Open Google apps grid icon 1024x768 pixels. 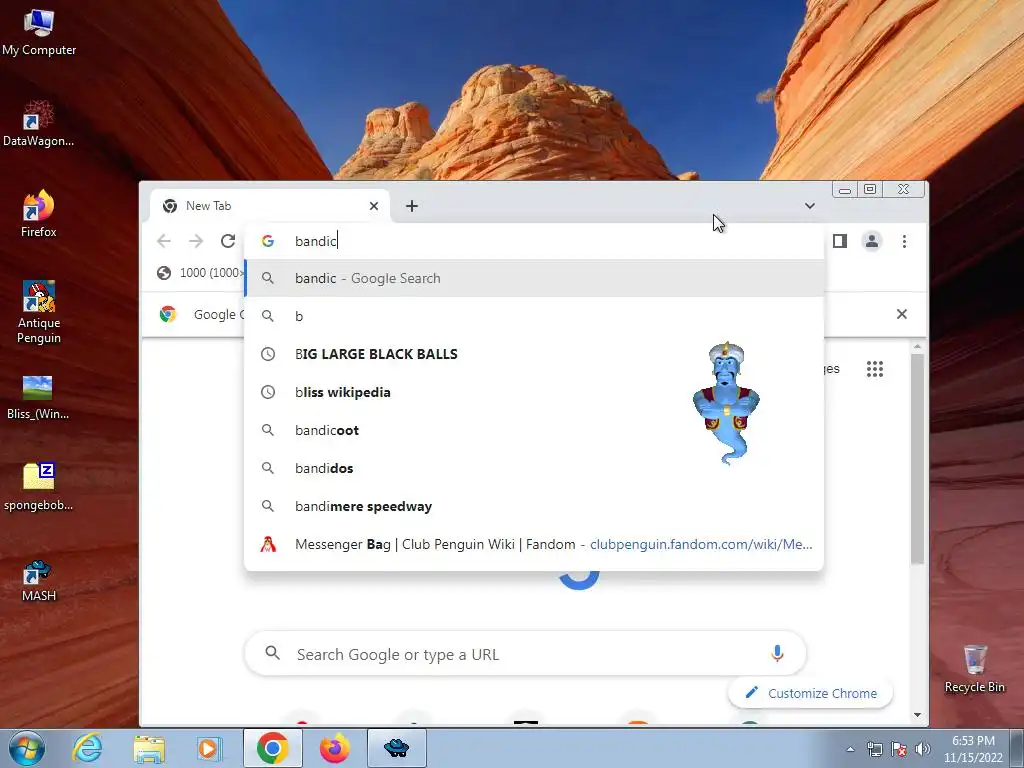874,369
